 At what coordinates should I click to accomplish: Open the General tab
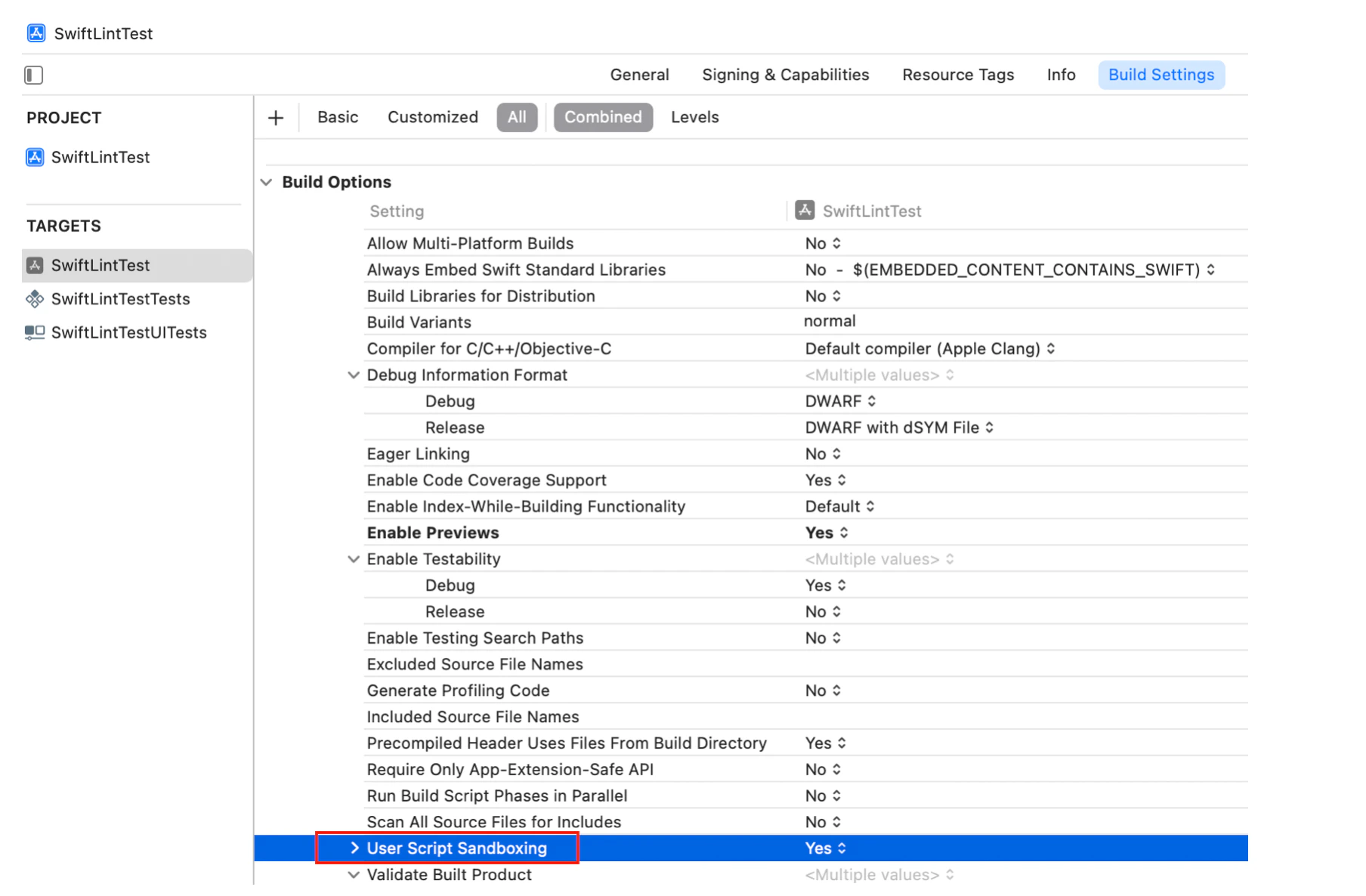639,75
